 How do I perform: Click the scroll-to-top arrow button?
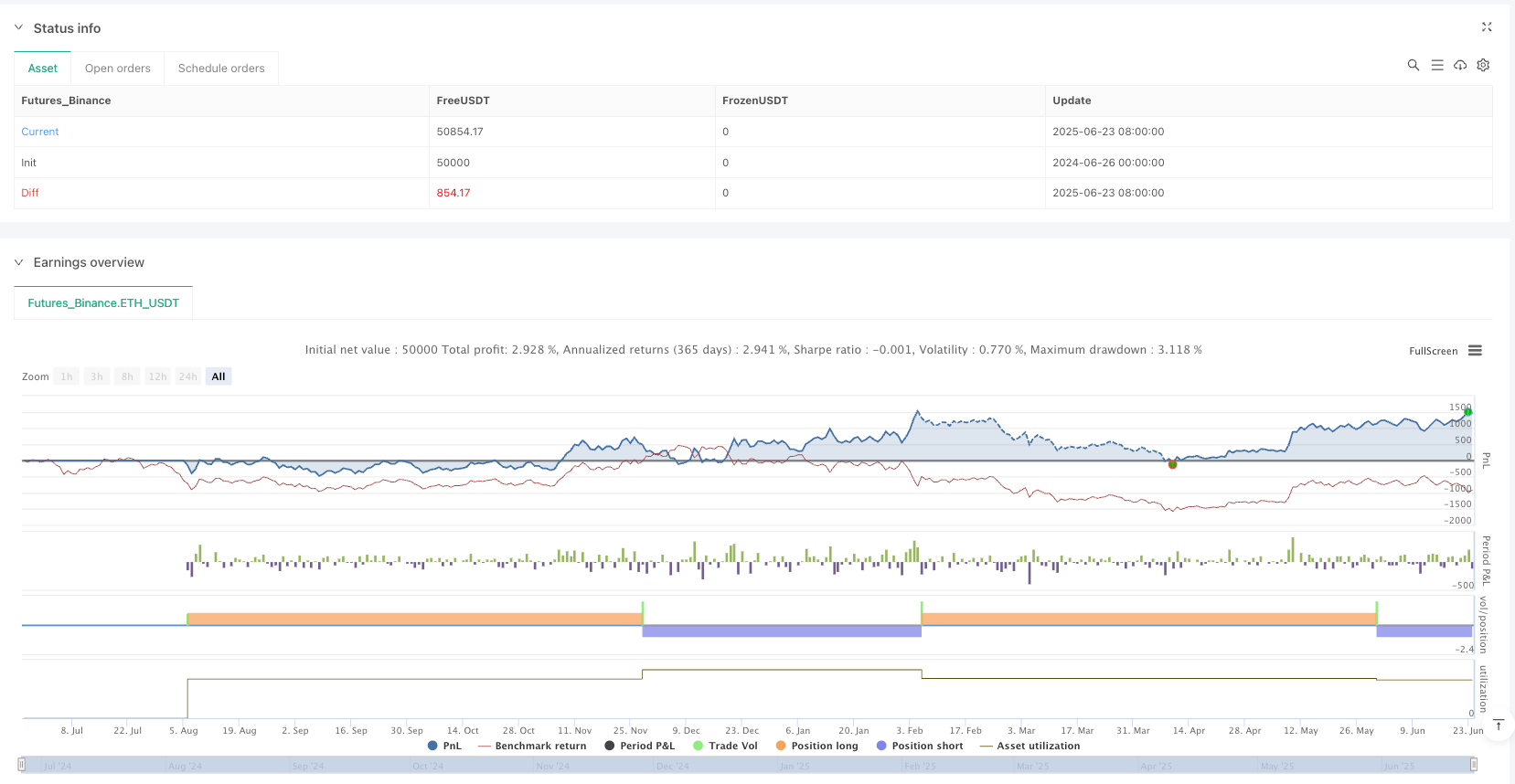click(x=1498, y=726)
